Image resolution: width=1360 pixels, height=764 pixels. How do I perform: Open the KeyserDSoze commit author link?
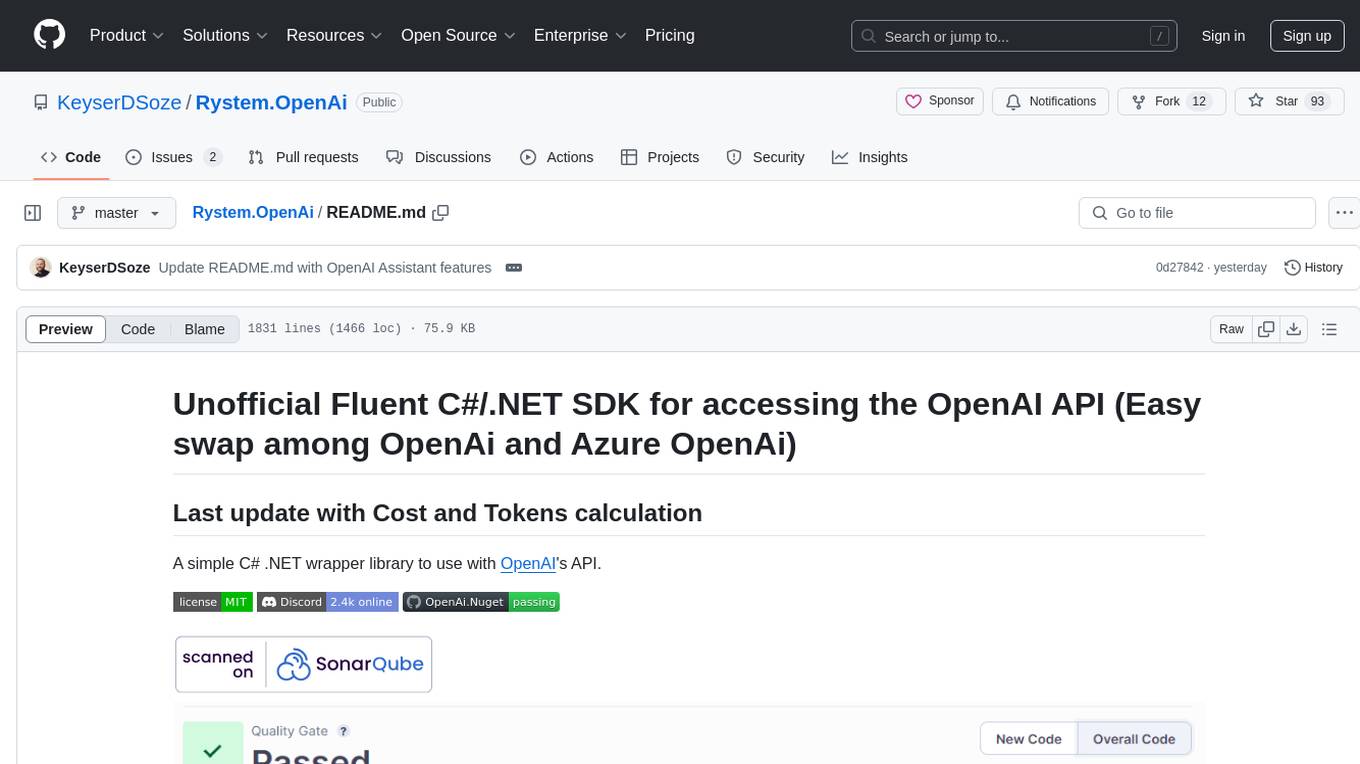point(105,267)
